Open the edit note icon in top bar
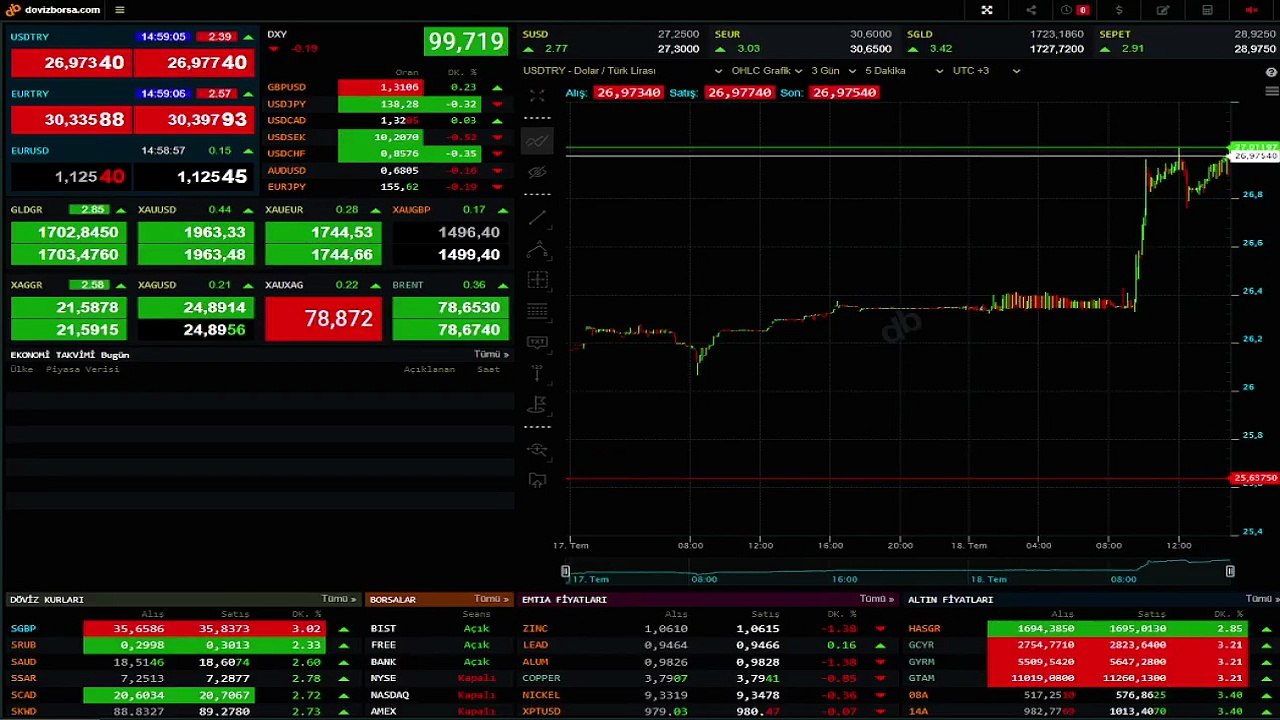The image size is (1280, 720). coord(1163,10)
